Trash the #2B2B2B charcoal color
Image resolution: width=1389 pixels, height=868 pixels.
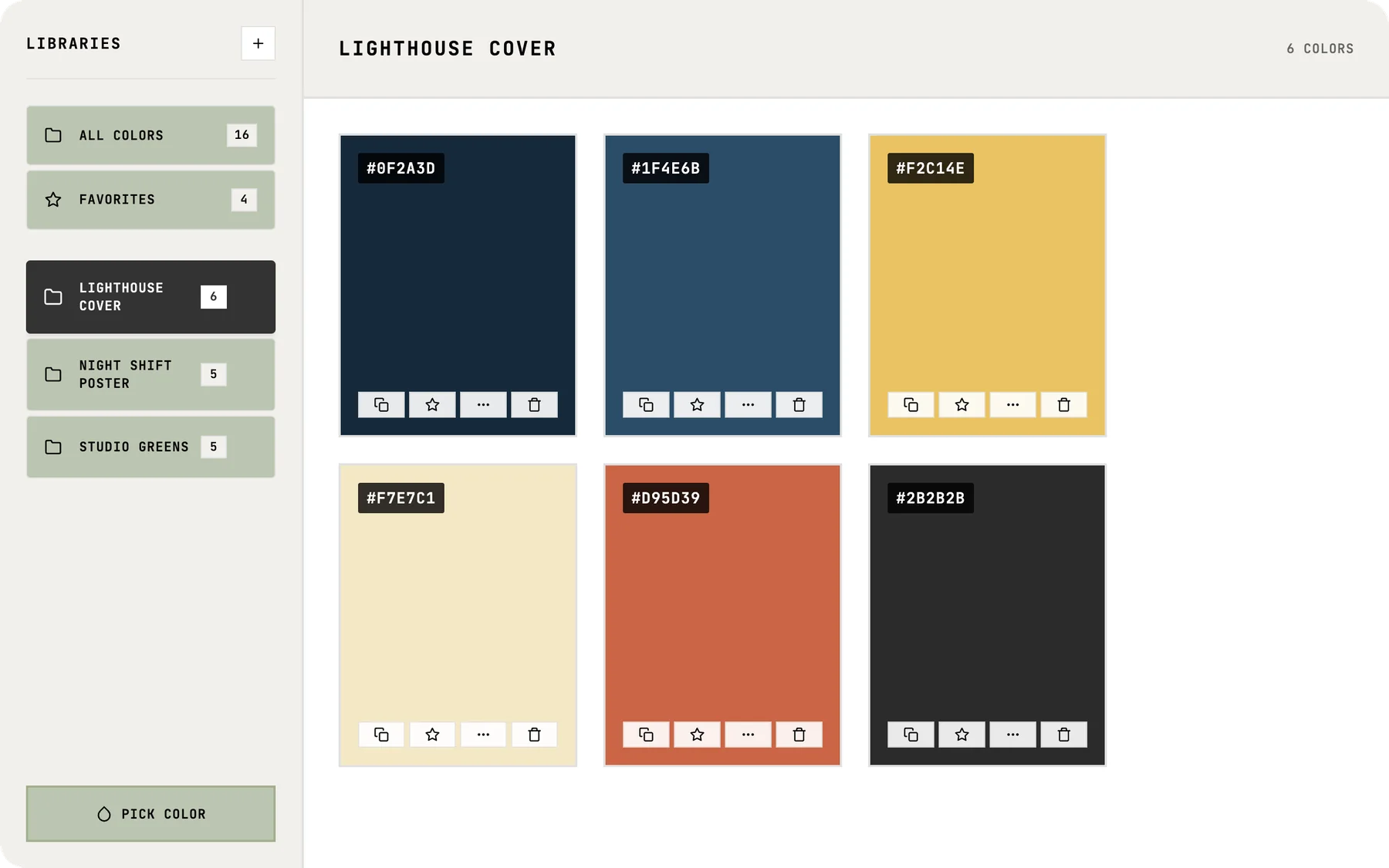tap(1063, 735)
